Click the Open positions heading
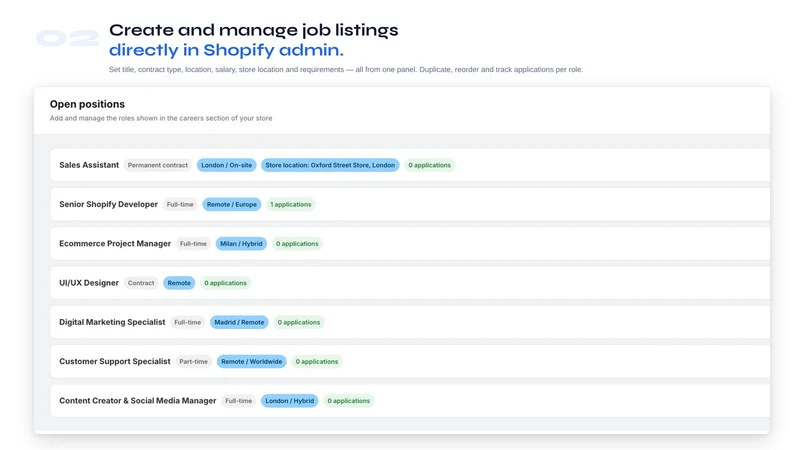This screenshot has height=450, width=800. pos(87,104)
